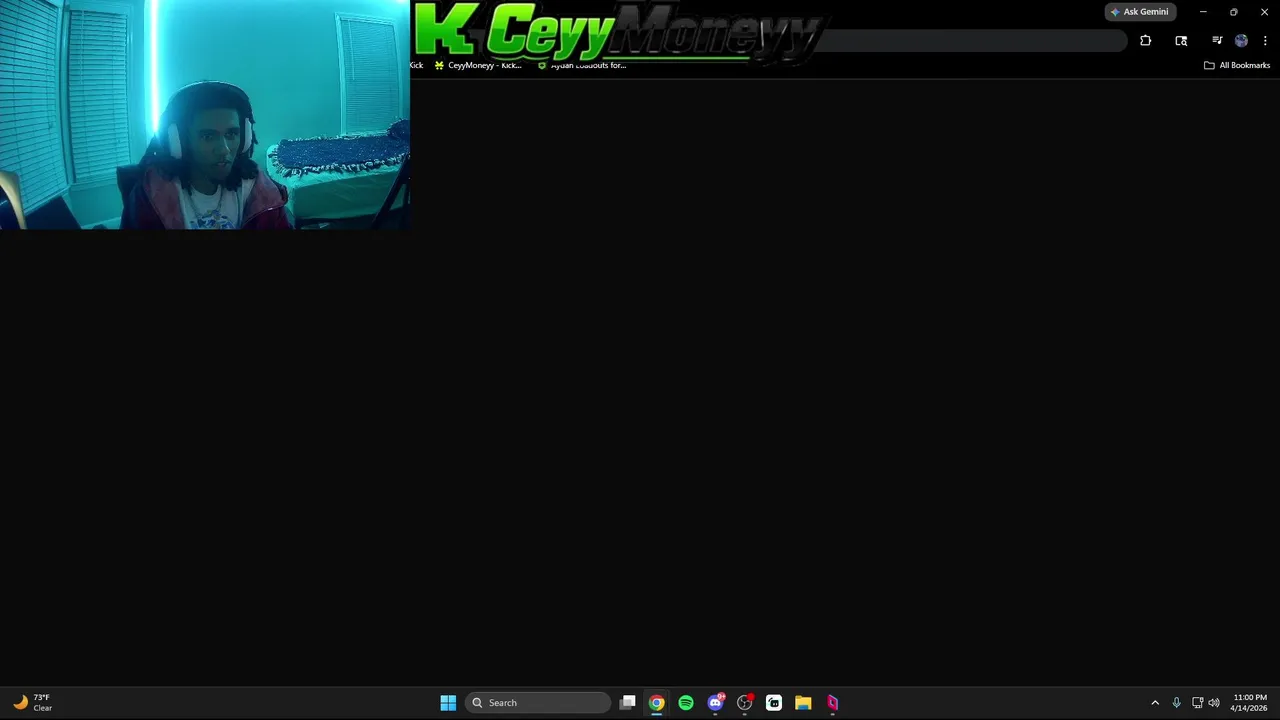Open the pink app icon on taskbar
Viewport: 1280px width, 720px height.
pyautogui.click(x=832, y=703)
